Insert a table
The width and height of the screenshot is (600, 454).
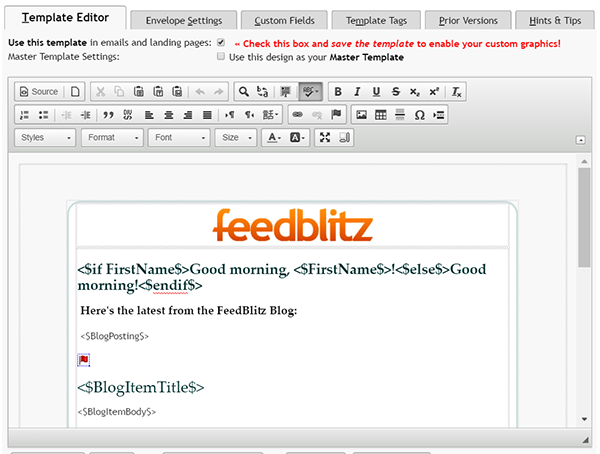381,115
